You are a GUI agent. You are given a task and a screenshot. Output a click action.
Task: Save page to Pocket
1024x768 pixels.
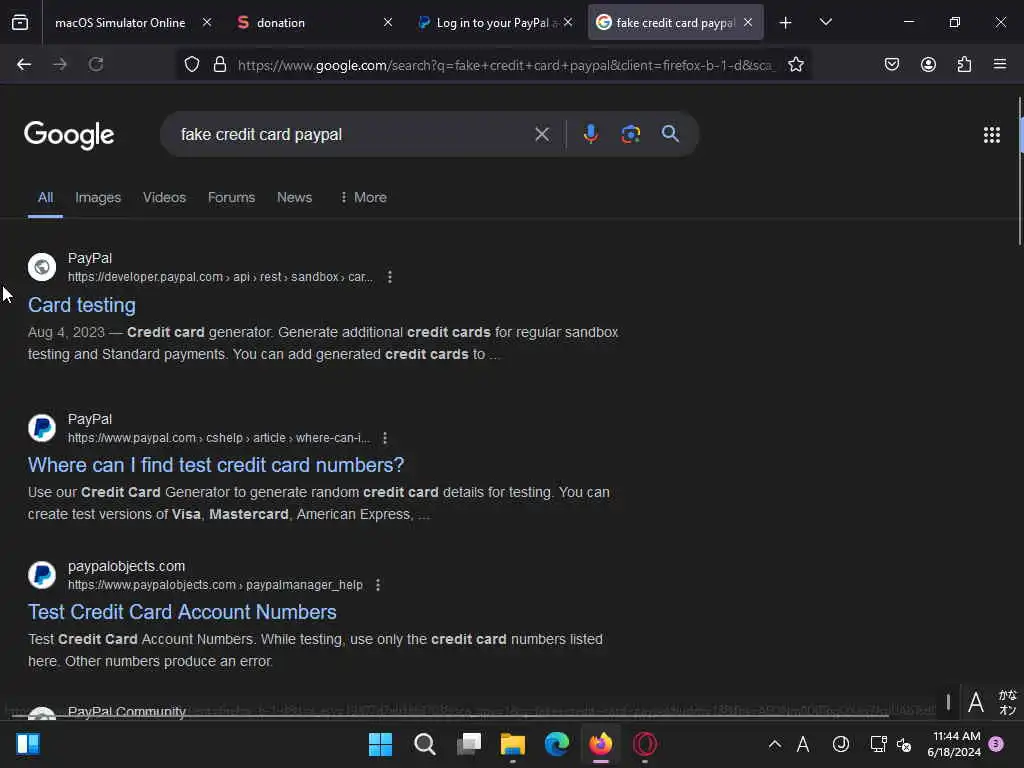click(892, 64)
